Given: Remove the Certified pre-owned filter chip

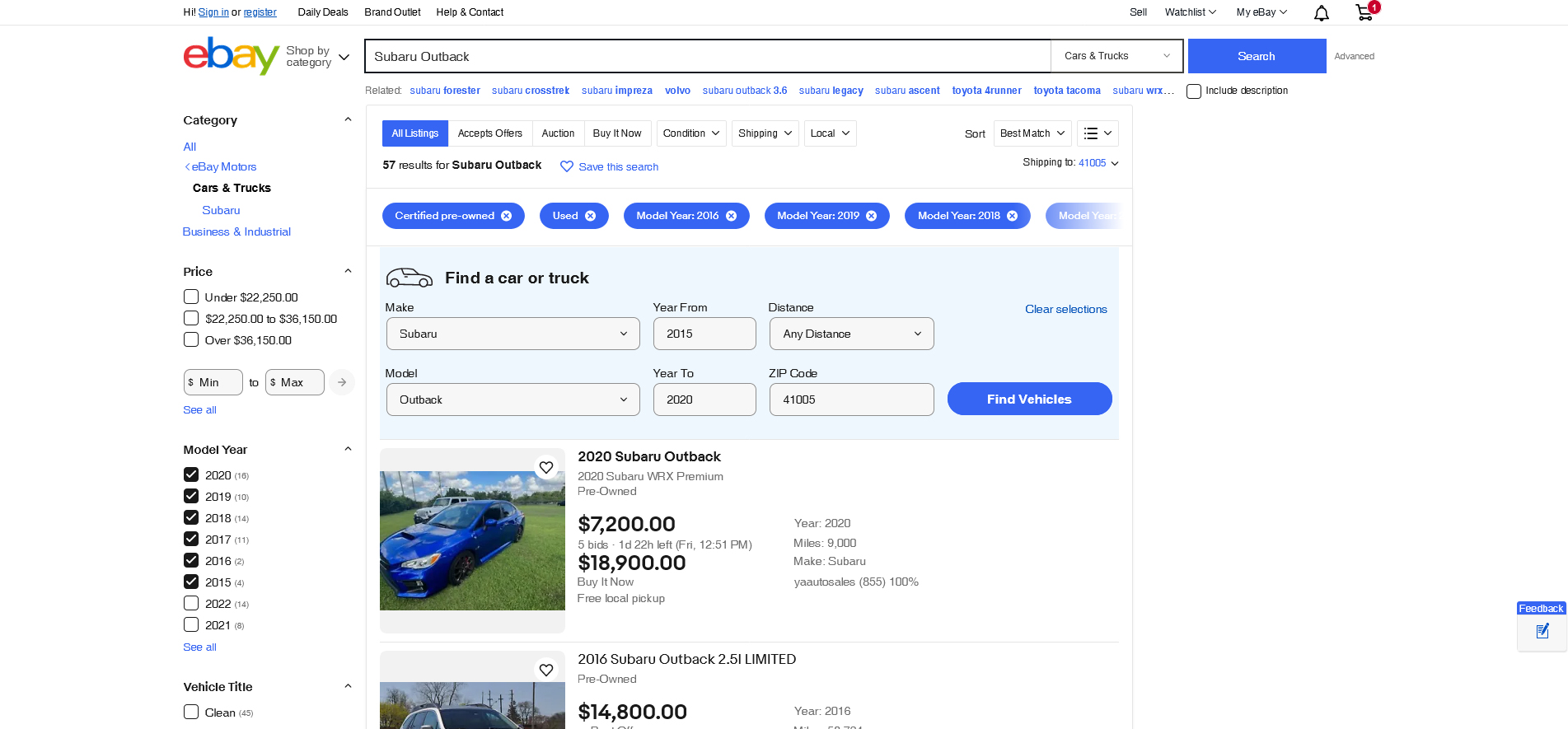Looking at the screenshot, I should coord(507,216).
